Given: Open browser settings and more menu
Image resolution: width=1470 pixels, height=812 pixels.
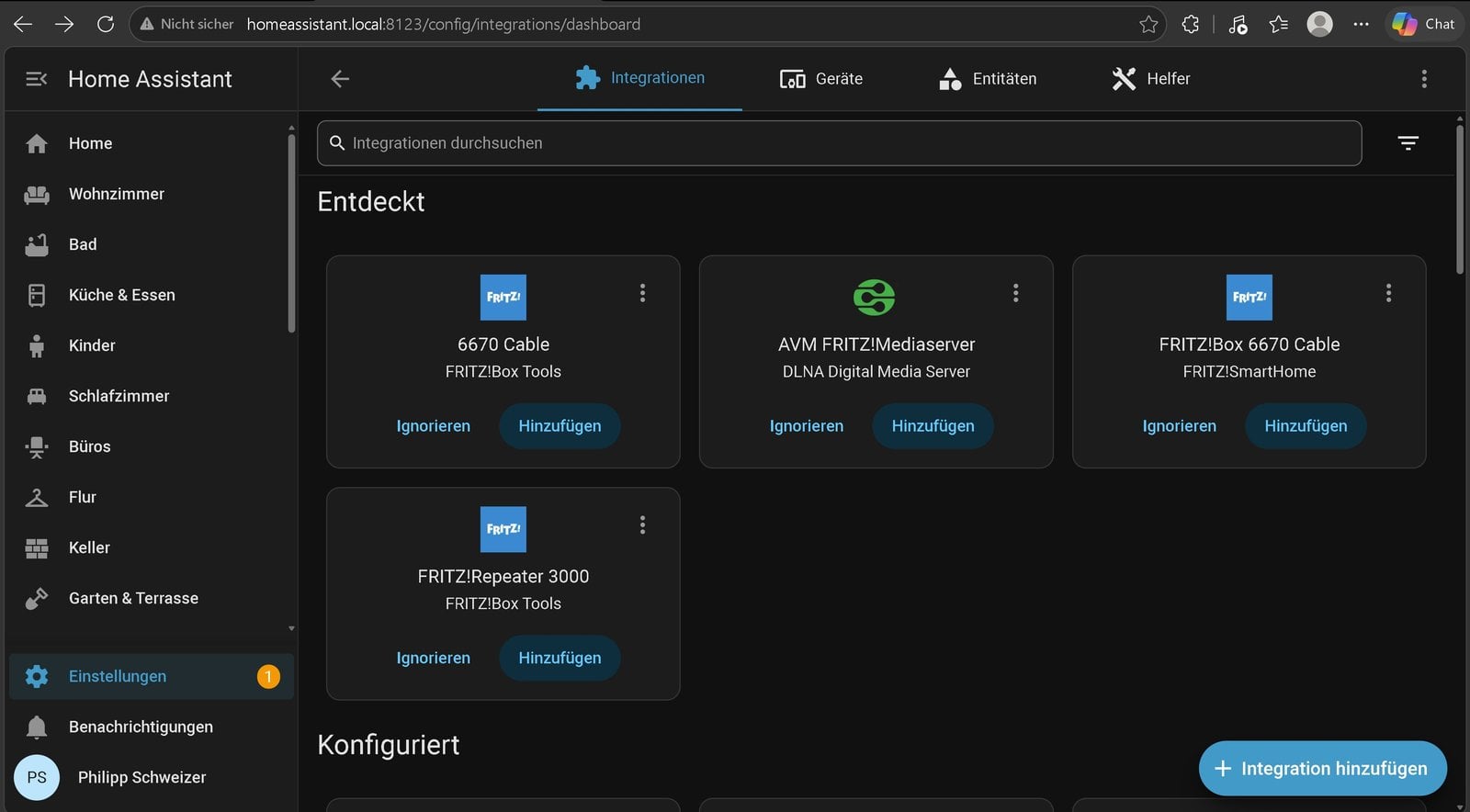Looking at the screenshot, I should click(1361, 25).
